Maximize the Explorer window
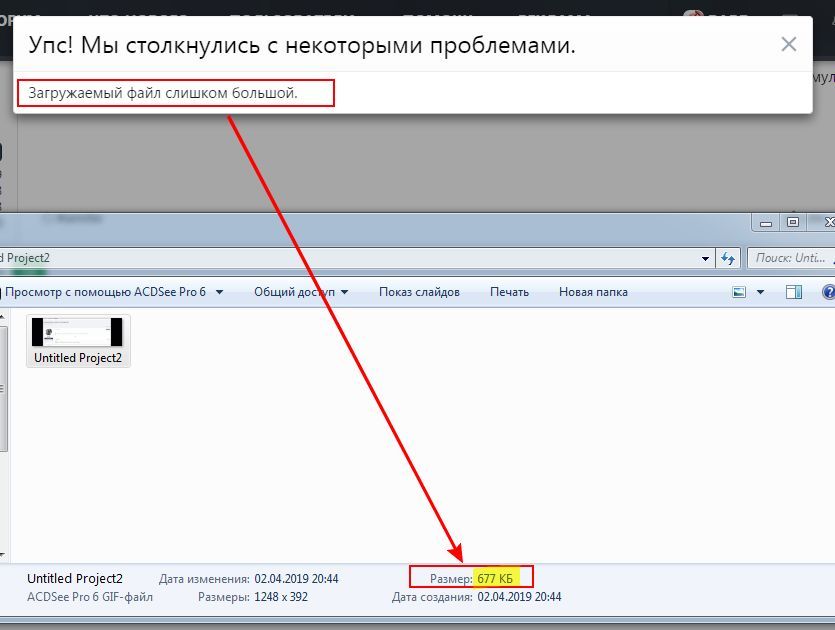This screenshot has height=630, width=835. tap(793, 223)
